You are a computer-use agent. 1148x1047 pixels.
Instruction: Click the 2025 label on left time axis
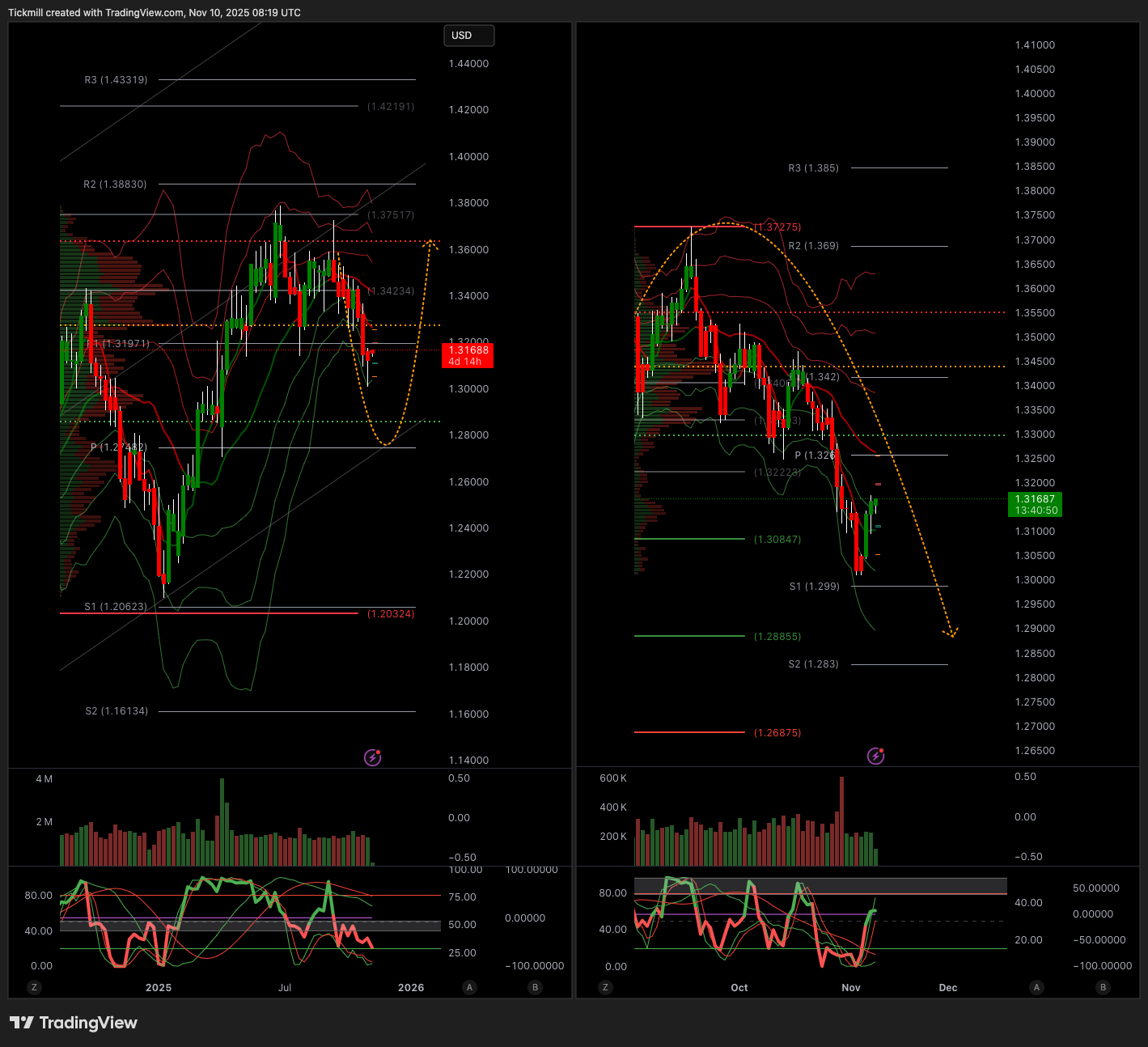point(159,987)
